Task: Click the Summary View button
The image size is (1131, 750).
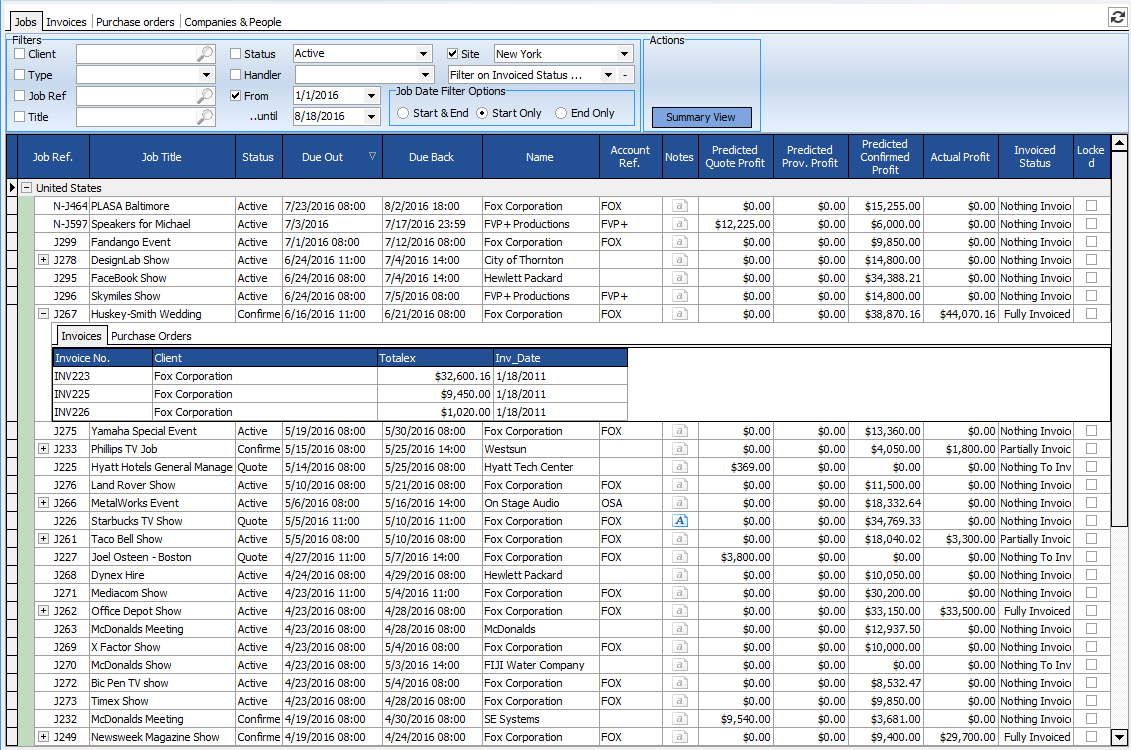Action: [x=701, y=117]
